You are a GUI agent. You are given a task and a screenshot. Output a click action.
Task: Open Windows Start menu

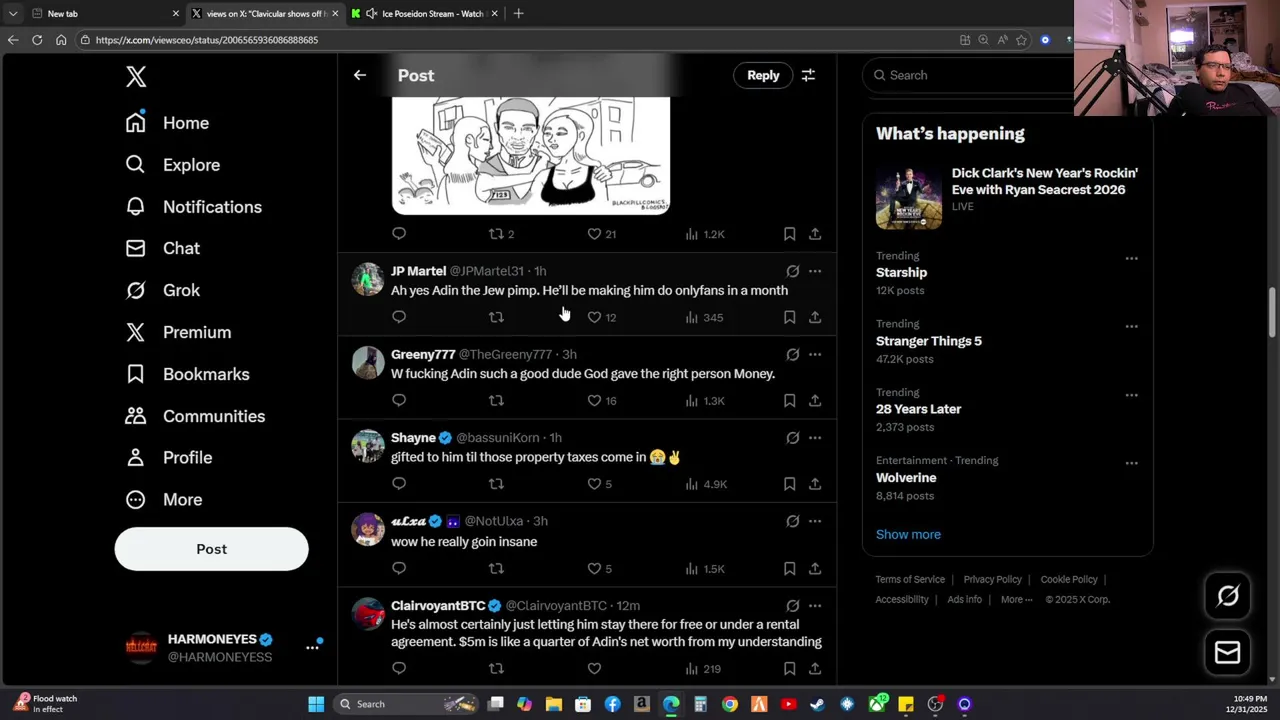[x=316, y=704]
